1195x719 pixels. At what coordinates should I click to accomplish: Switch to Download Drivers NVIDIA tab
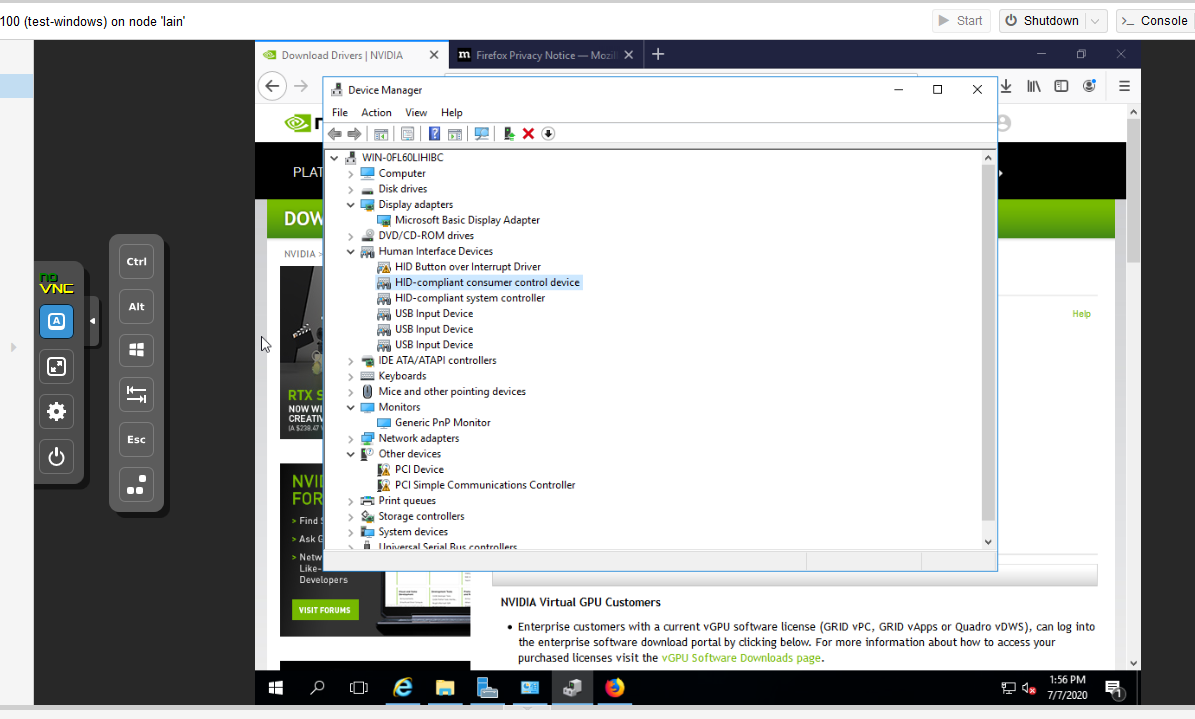click(x=351, y=55)
